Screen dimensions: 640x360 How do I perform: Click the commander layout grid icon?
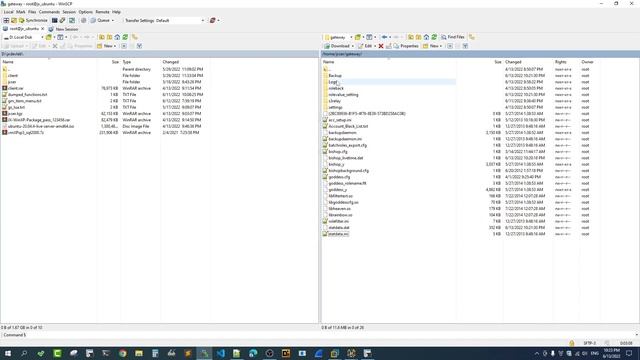point(6,20)
